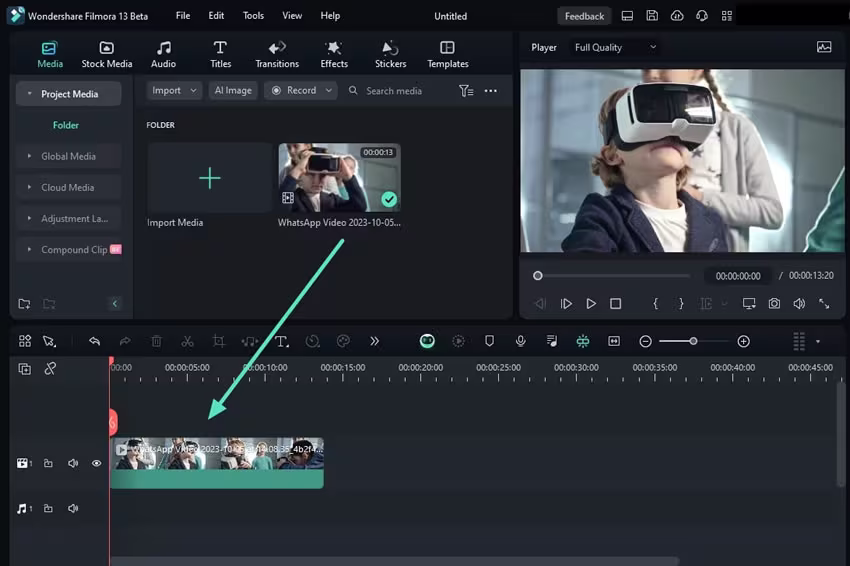Select the WhatsApp Video thumbnail

[339, 178]
